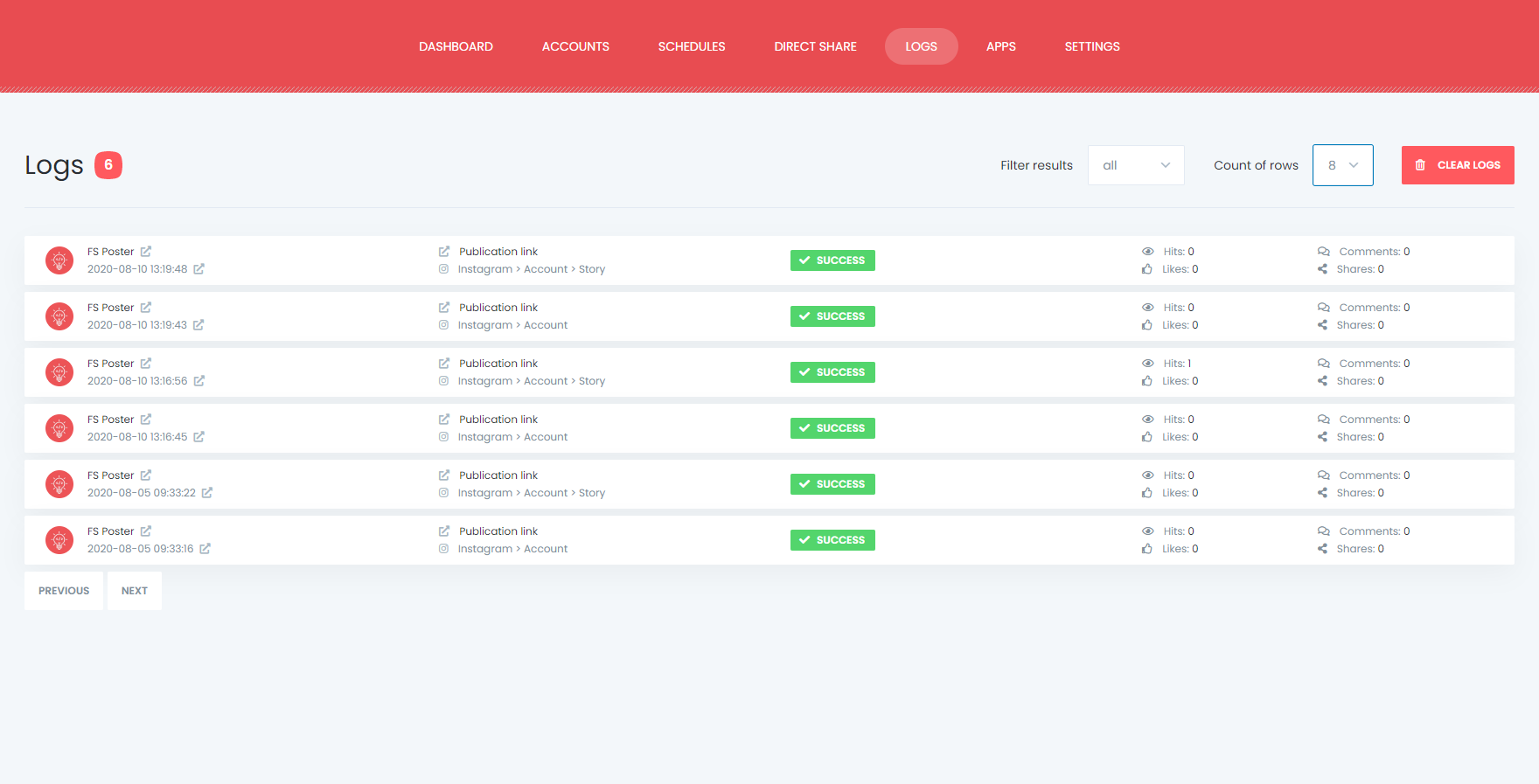
Task: Open external link icon beside 09:33:22 FS Poster
Action: [x=146, y=475]
